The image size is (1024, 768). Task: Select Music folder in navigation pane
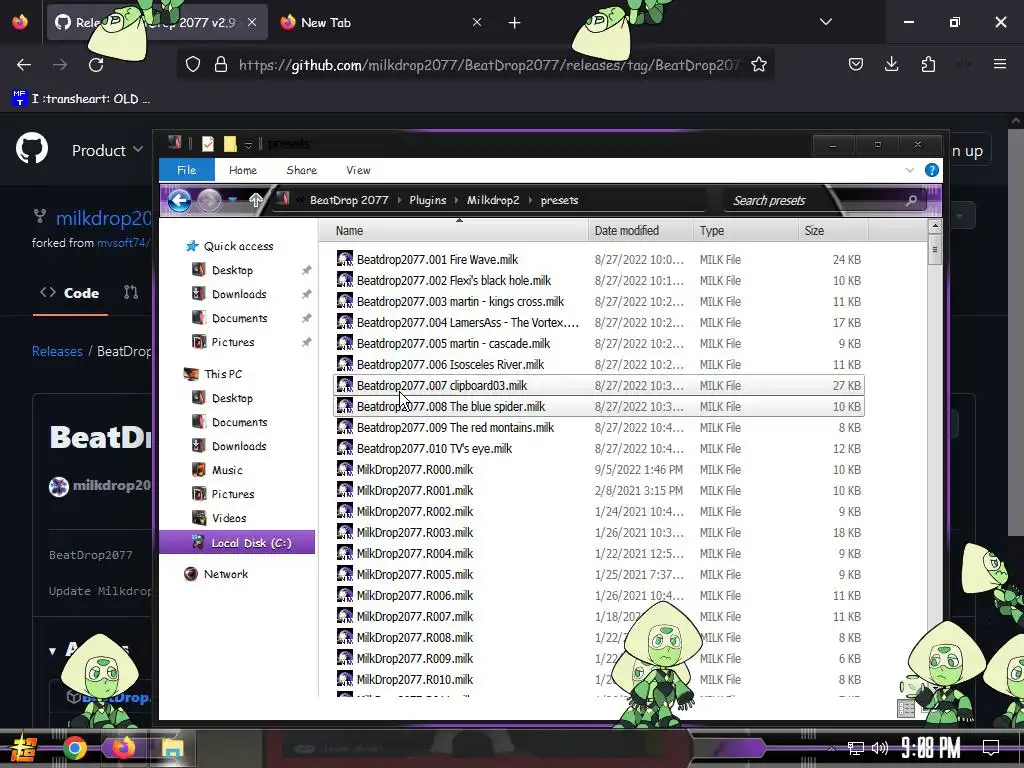click(227, 470)
